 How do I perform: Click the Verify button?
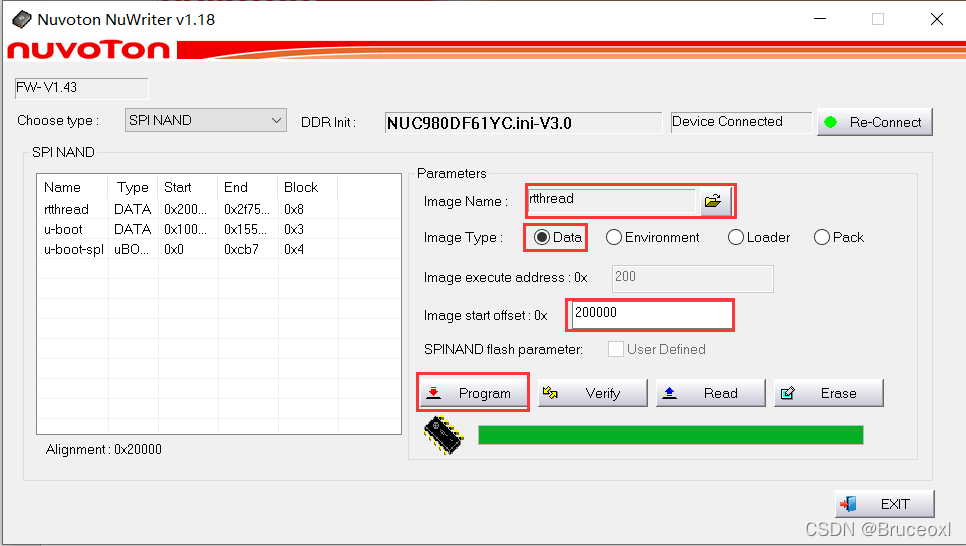point(593,393)
